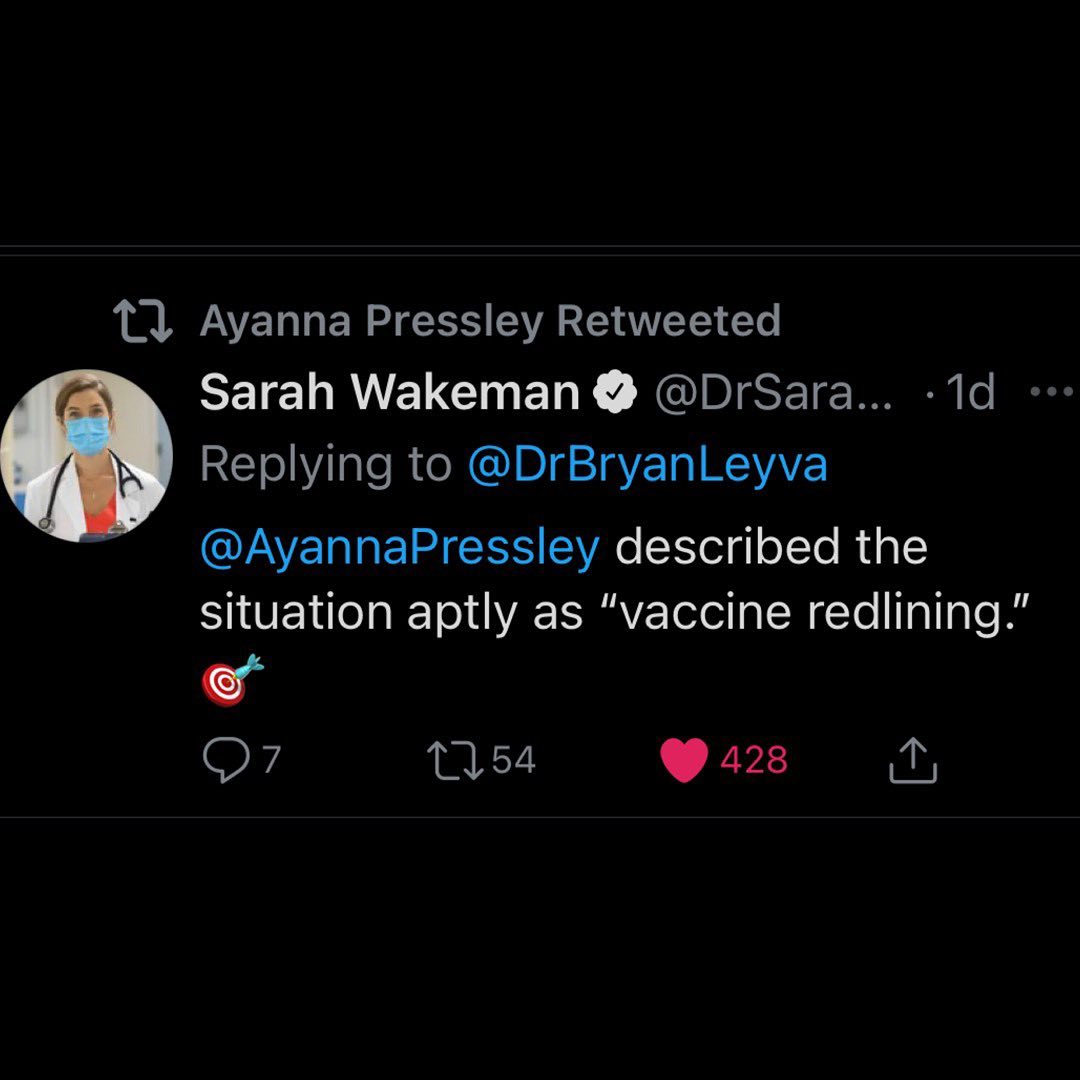1080x1080 pixels.
Task: Unlike the tweet via the red heart
Action: 684,761
